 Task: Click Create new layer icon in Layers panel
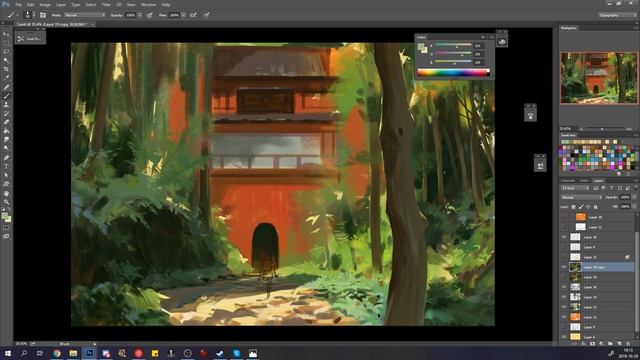pyautogui.click(x=619, y=344)
